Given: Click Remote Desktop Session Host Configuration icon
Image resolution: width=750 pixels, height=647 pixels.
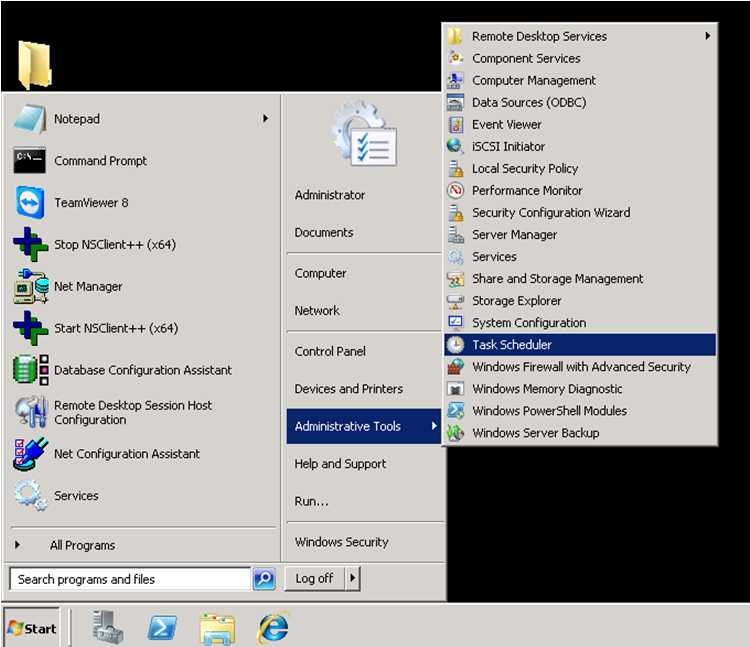Looking at the screenshot, I should click(x=31, y=412).
